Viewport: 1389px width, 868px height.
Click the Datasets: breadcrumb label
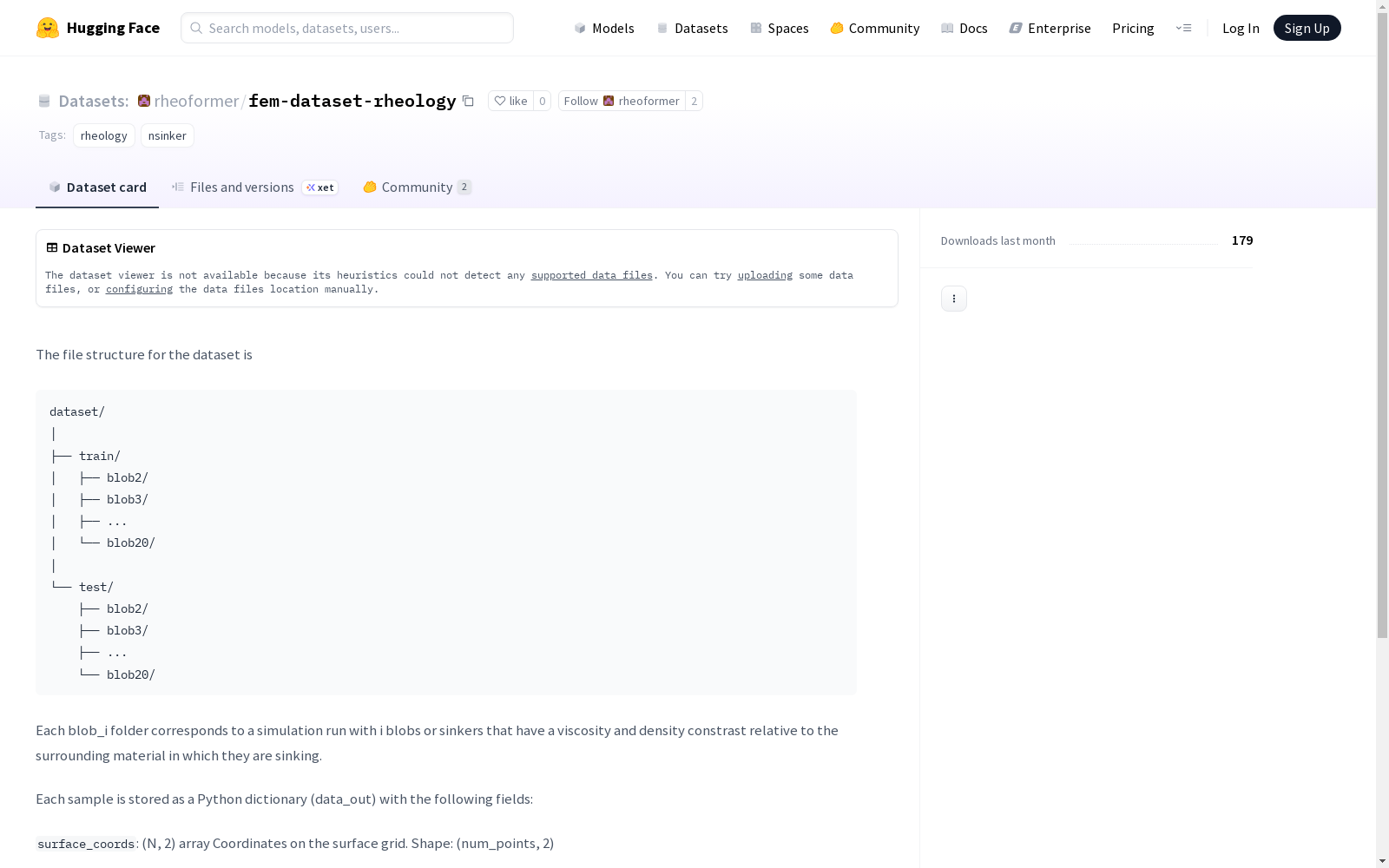coord(94,101)
